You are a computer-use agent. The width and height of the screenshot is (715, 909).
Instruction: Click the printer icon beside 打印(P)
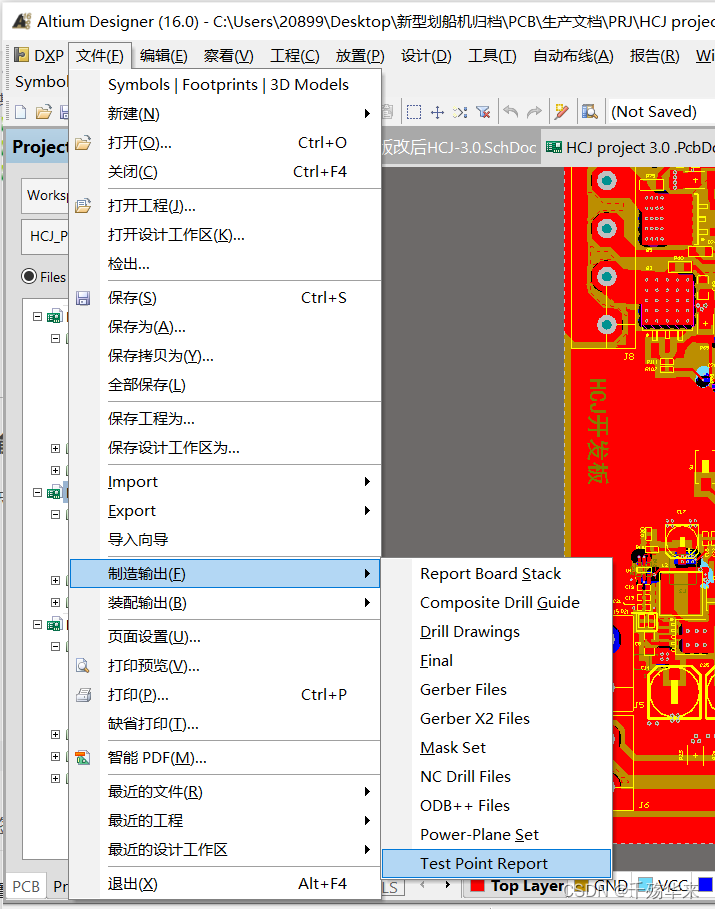pos(84,695)
